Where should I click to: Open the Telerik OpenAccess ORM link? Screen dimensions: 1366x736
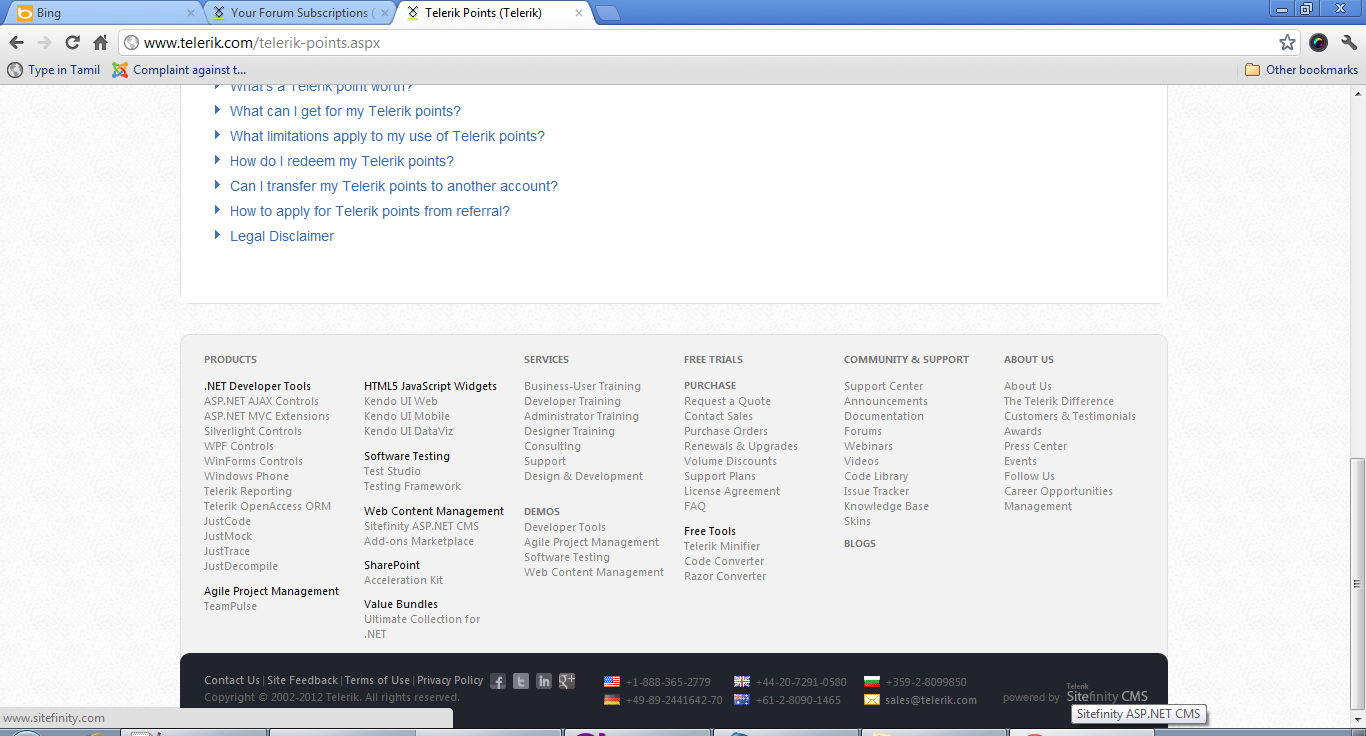point(267,506)
